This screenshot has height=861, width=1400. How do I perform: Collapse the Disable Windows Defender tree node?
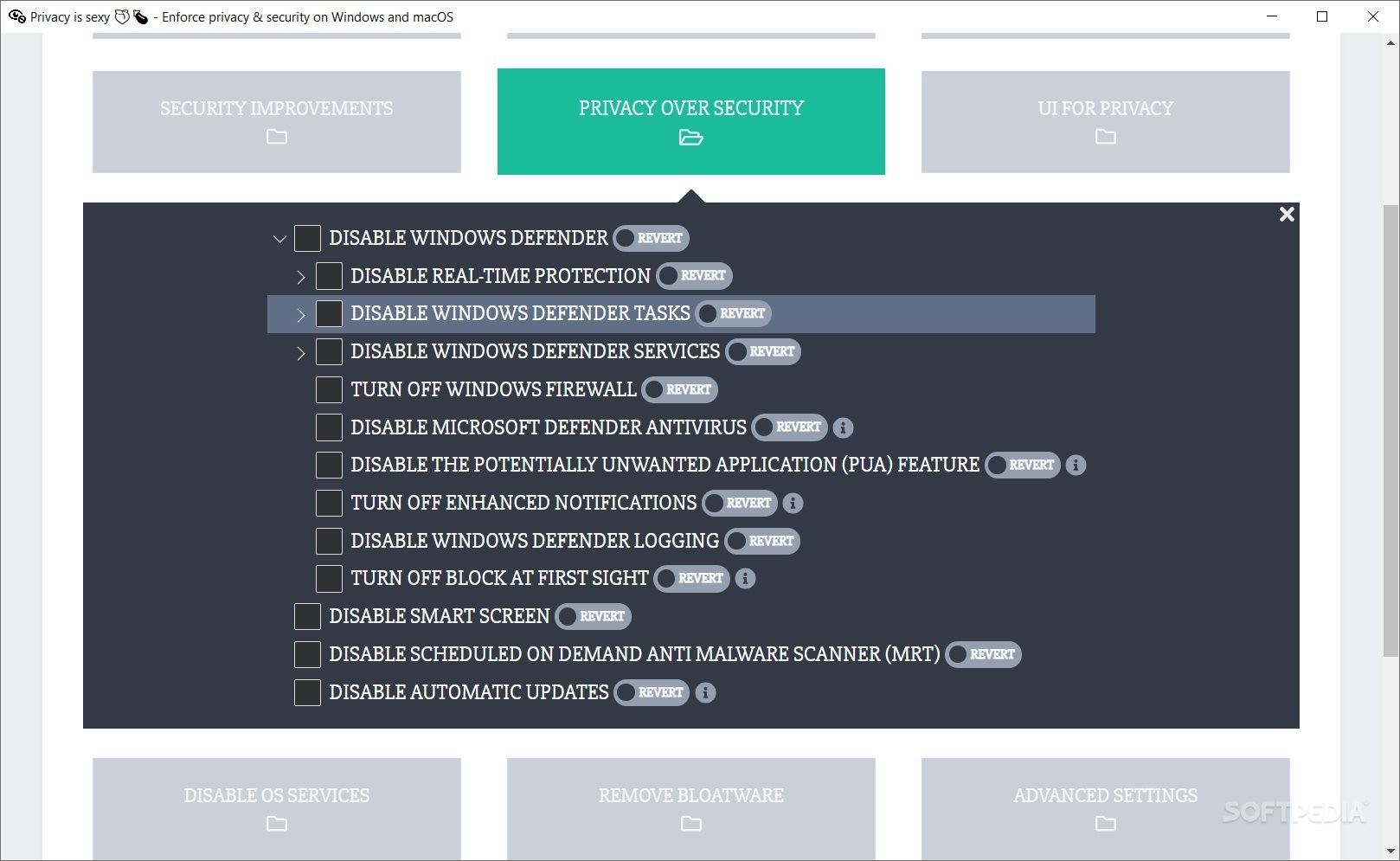click(279, 239)
